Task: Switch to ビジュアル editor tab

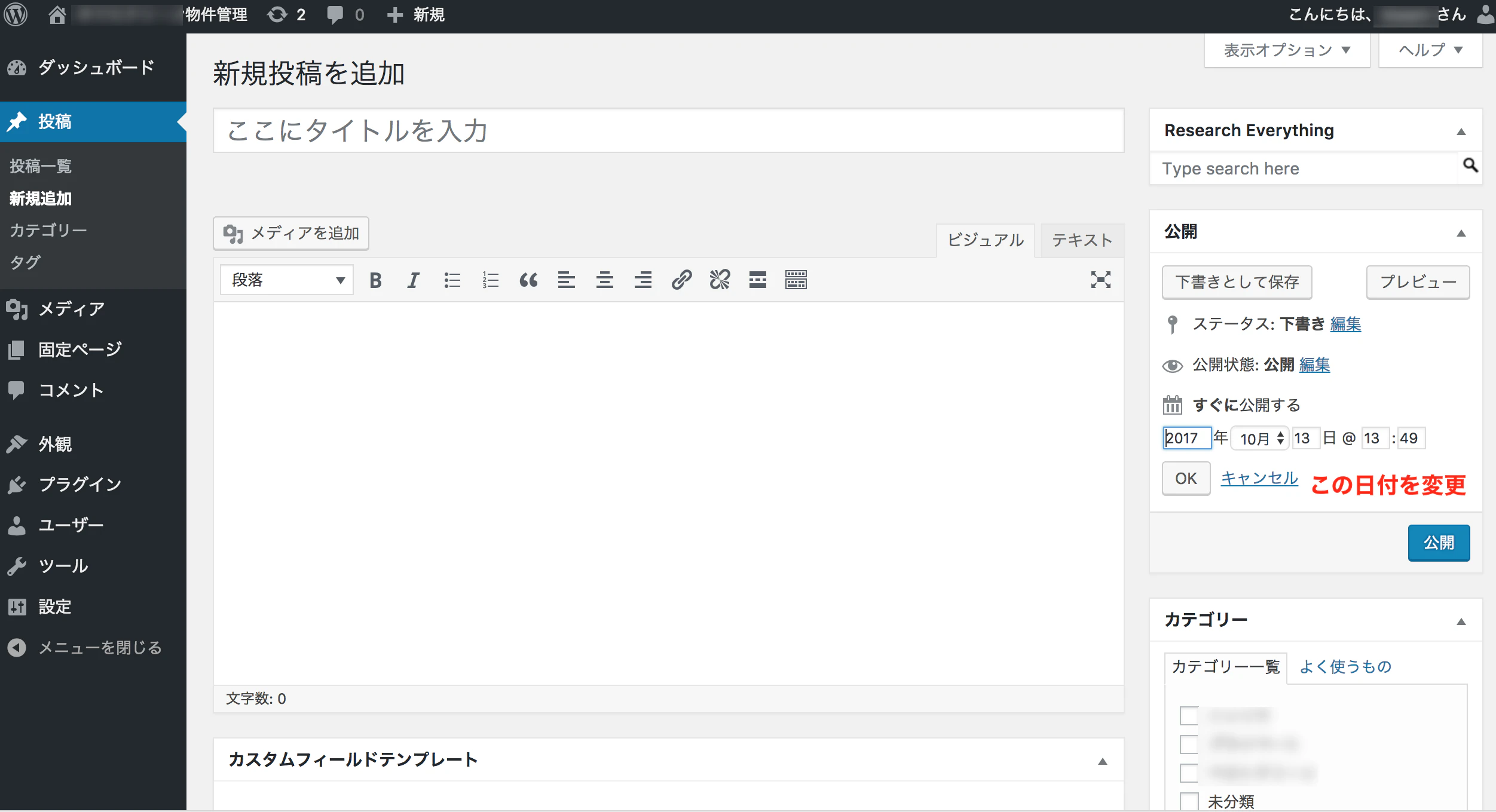Action: tap(986, 240)
